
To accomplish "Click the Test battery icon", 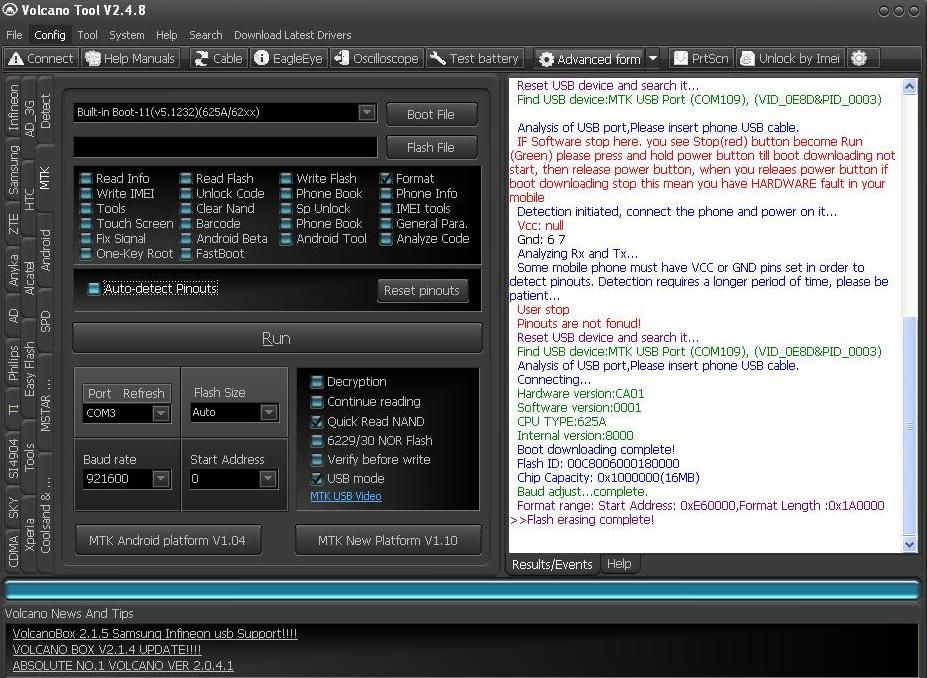I will (475, 58).
